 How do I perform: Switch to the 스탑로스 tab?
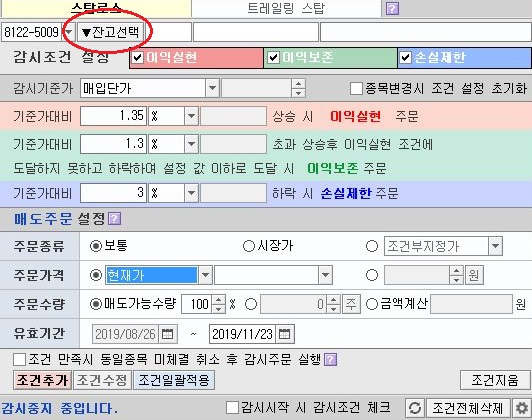point(96,8)
